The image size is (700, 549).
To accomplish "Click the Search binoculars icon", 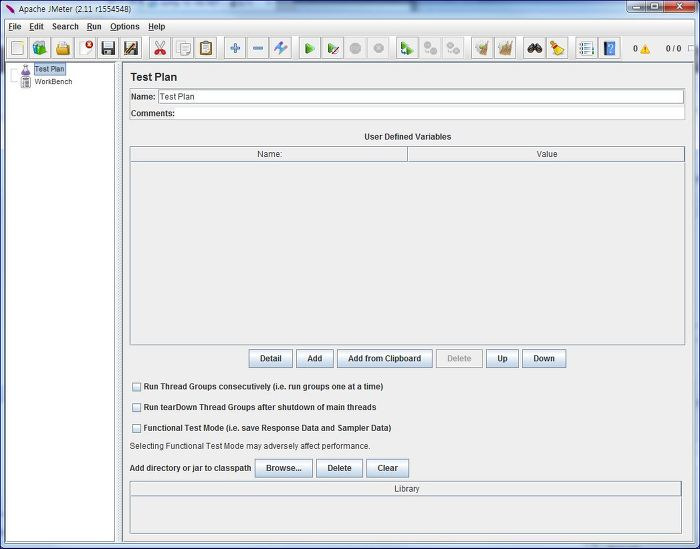I will pyautogui.click(x=534, y=48).
